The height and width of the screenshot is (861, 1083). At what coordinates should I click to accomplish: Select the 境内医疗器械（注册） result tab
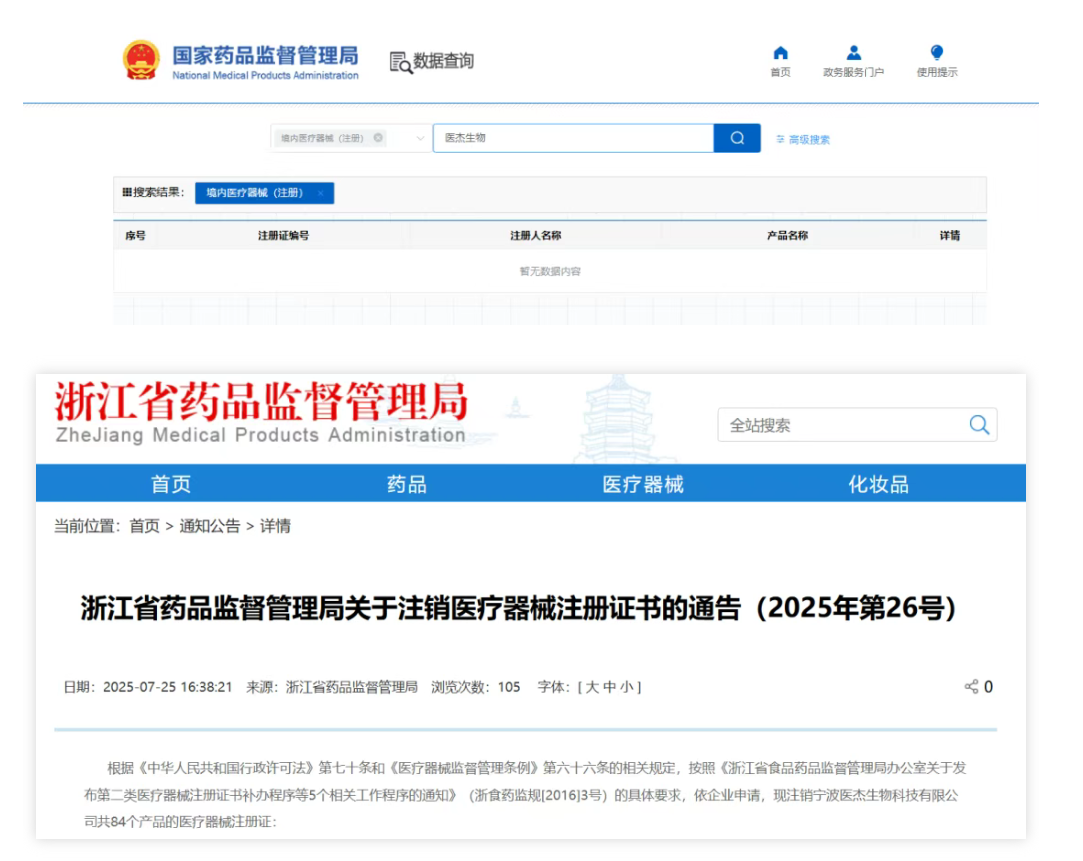click(254, 193)
